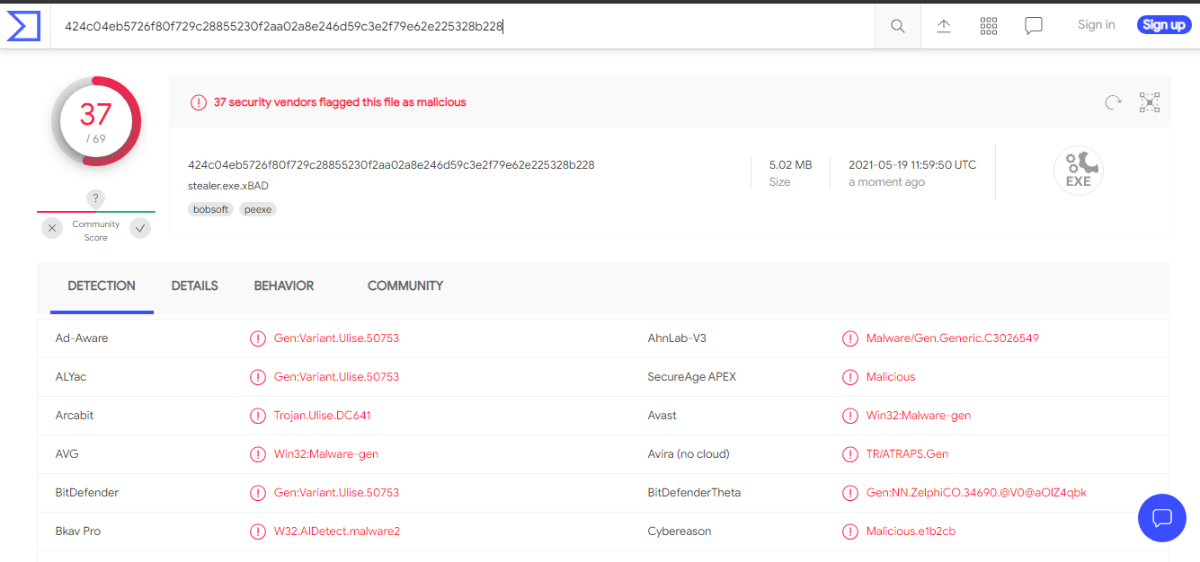The image size is (1200, 562).
Task: Open the apps grid menu icon
Action: point(989,26)
